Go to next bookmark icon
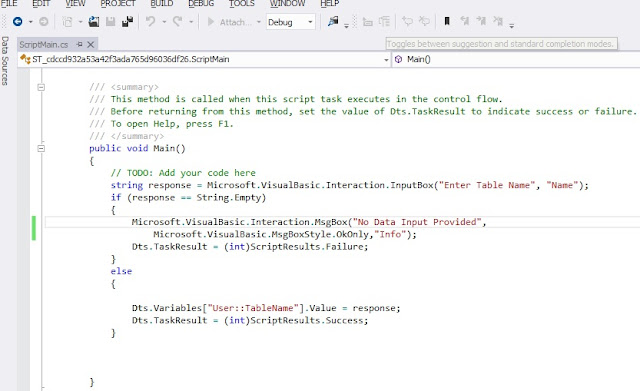The height and width of the screenshot is (391, 640). click(x=481, y=21)
